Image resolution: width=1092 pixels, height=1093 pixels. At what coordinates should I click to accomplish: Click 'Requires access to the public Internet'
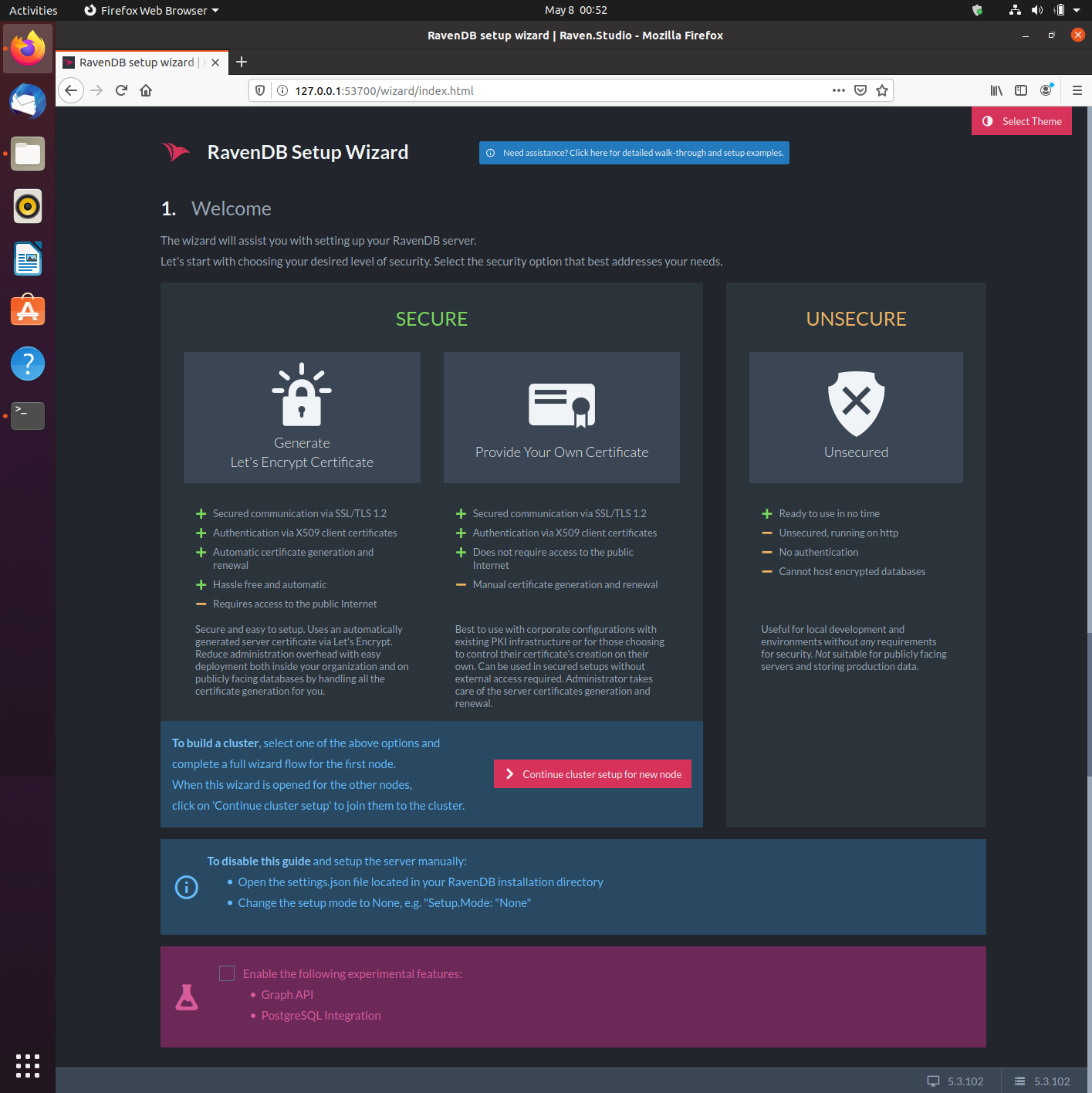[x=295, y=604]
